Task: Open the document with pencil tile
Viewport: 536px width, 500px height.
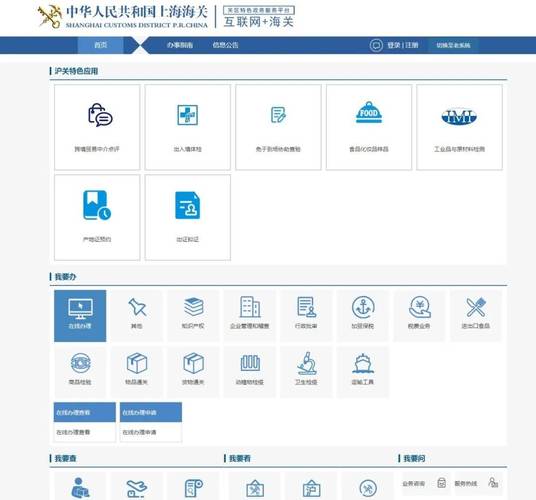Action: [278, 127]
